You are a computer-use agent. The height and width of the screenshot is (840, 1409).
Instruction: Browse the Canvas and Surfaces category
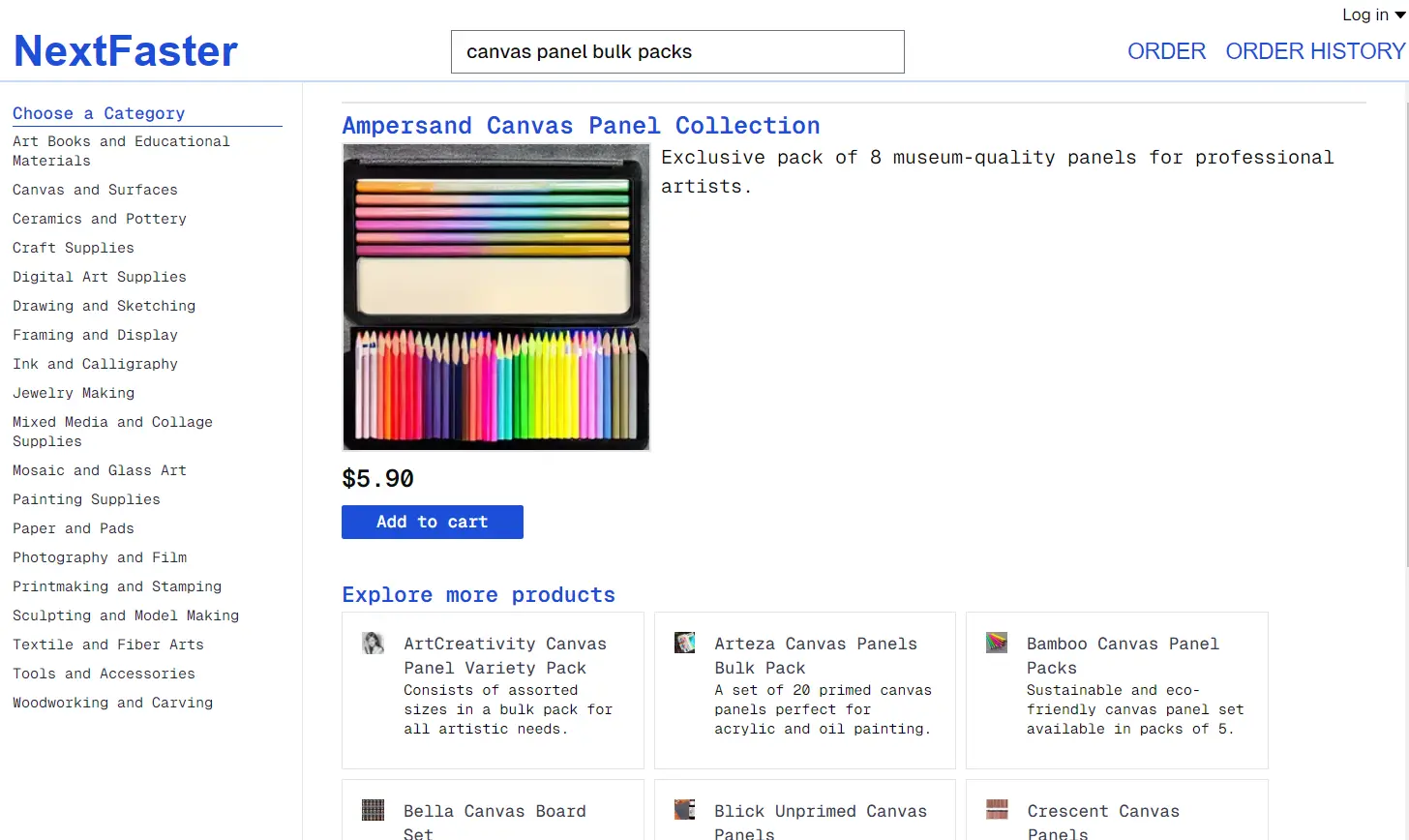pos(95,190)
